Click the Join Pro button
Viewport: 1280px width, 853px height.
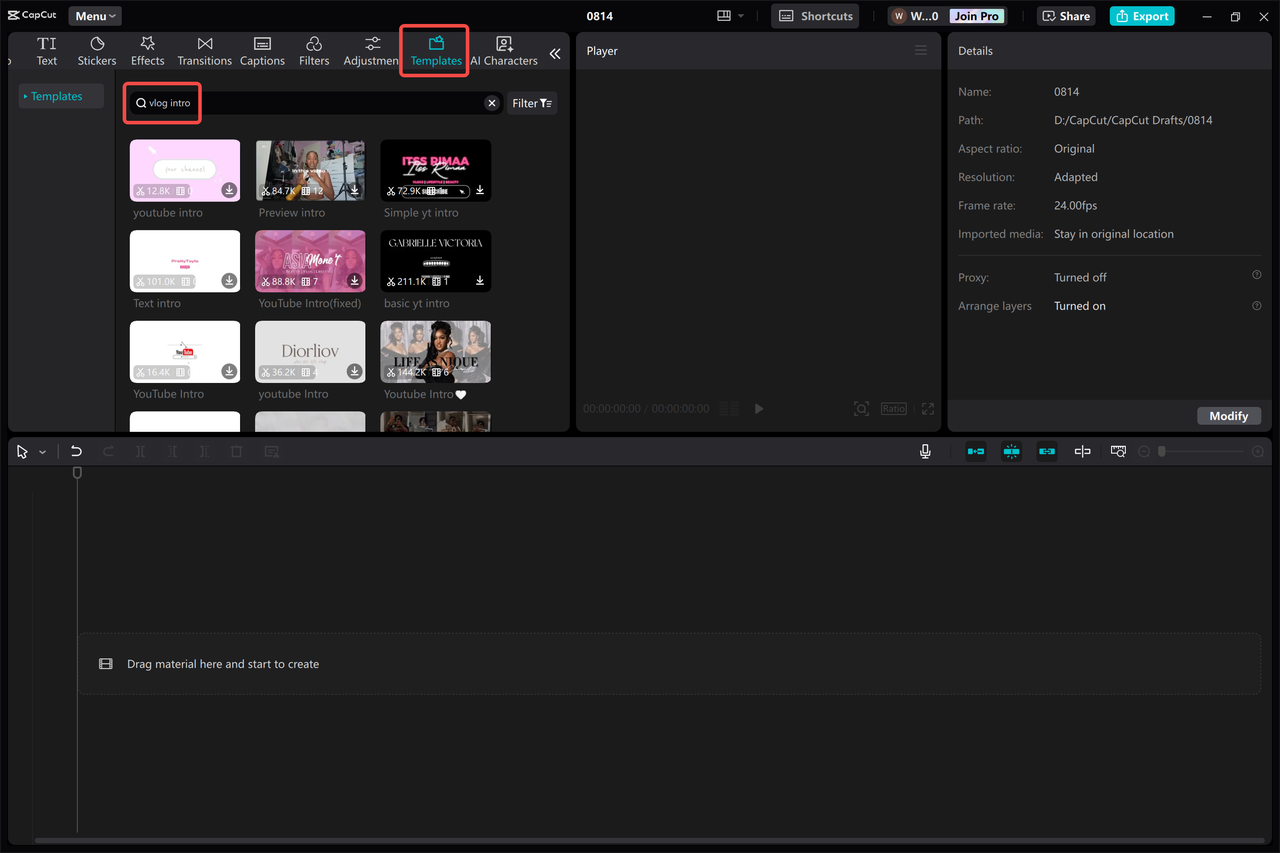(977, 16)
